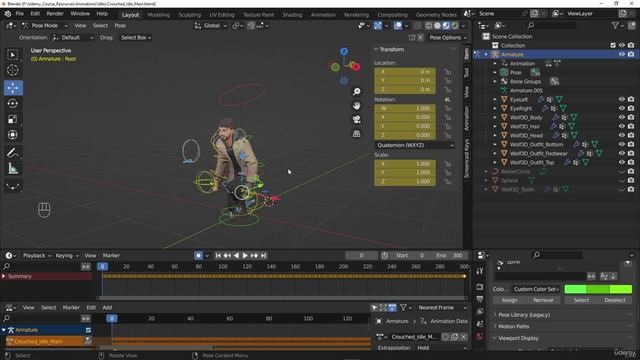Image resolution: width=640 pixels, height=360 pixels.
Task: Hide Wolf3D_Body with eye icon
Action: click(622, 117)
